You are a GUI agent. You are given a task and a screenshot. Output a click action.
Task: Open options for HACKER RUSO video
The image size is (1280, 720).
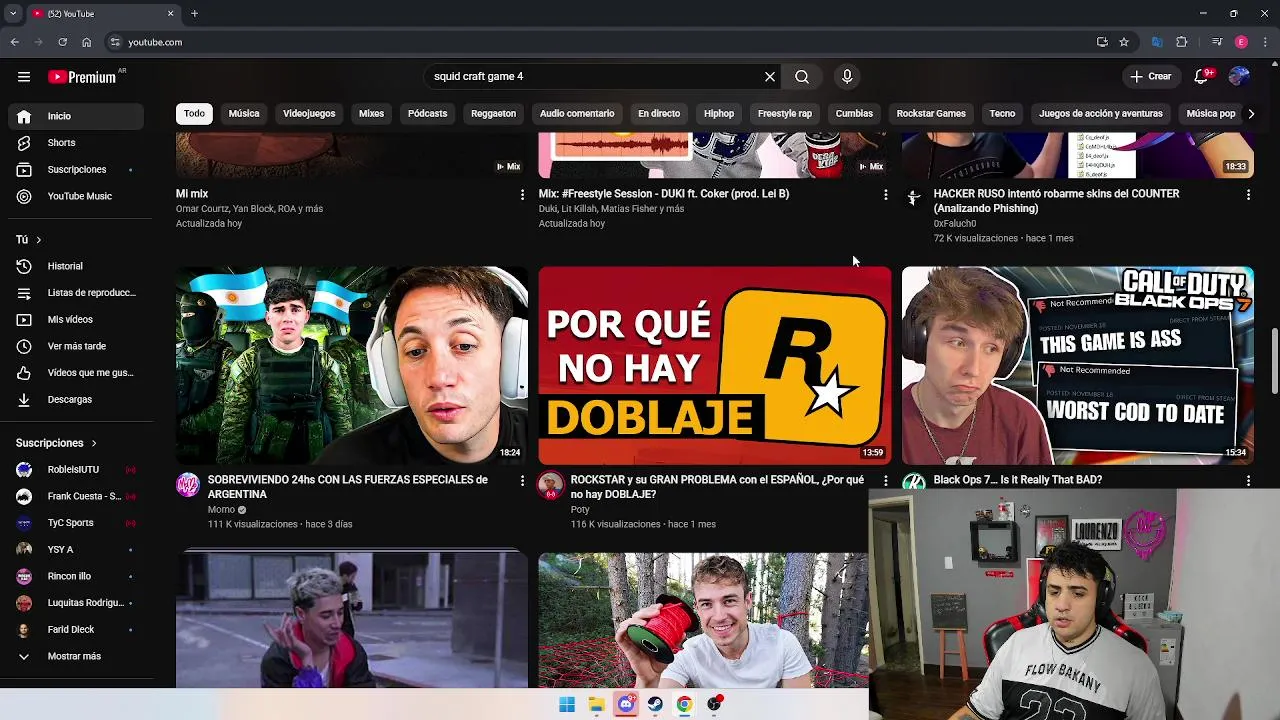1248,194
